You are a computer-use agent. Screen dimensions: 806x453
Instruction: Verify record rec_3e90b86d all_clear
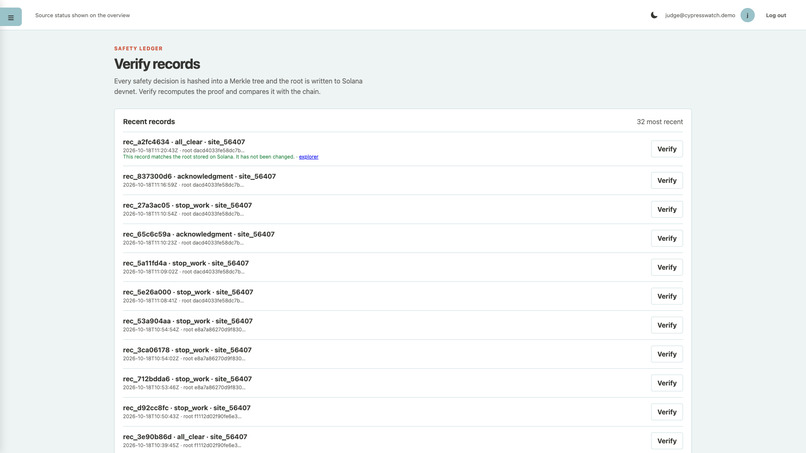point(667,441)
